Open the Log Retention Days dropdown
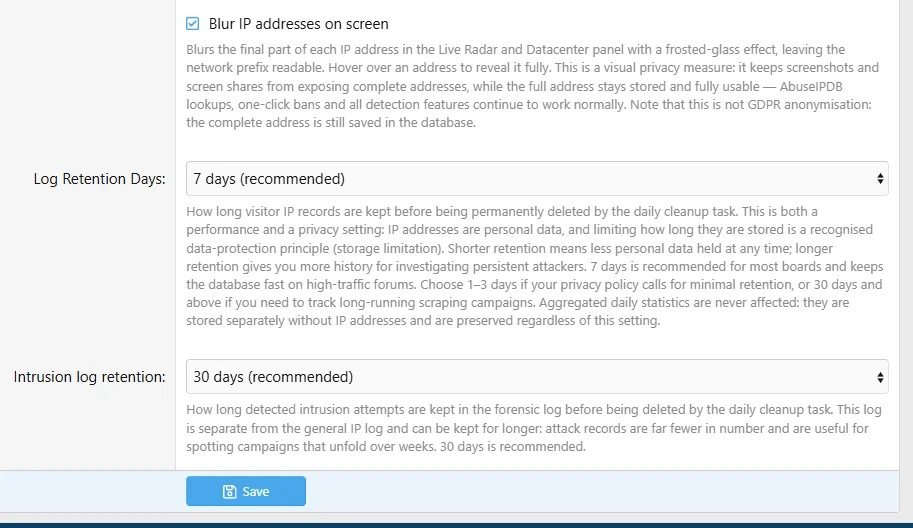 click(x=537, y=178)
